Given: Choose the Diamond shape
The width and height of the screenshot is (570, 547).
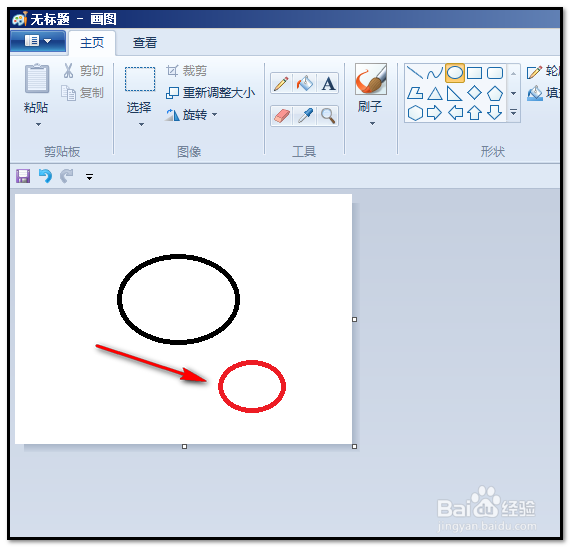Looking at the screenshot, I should (x=474, y=93).
